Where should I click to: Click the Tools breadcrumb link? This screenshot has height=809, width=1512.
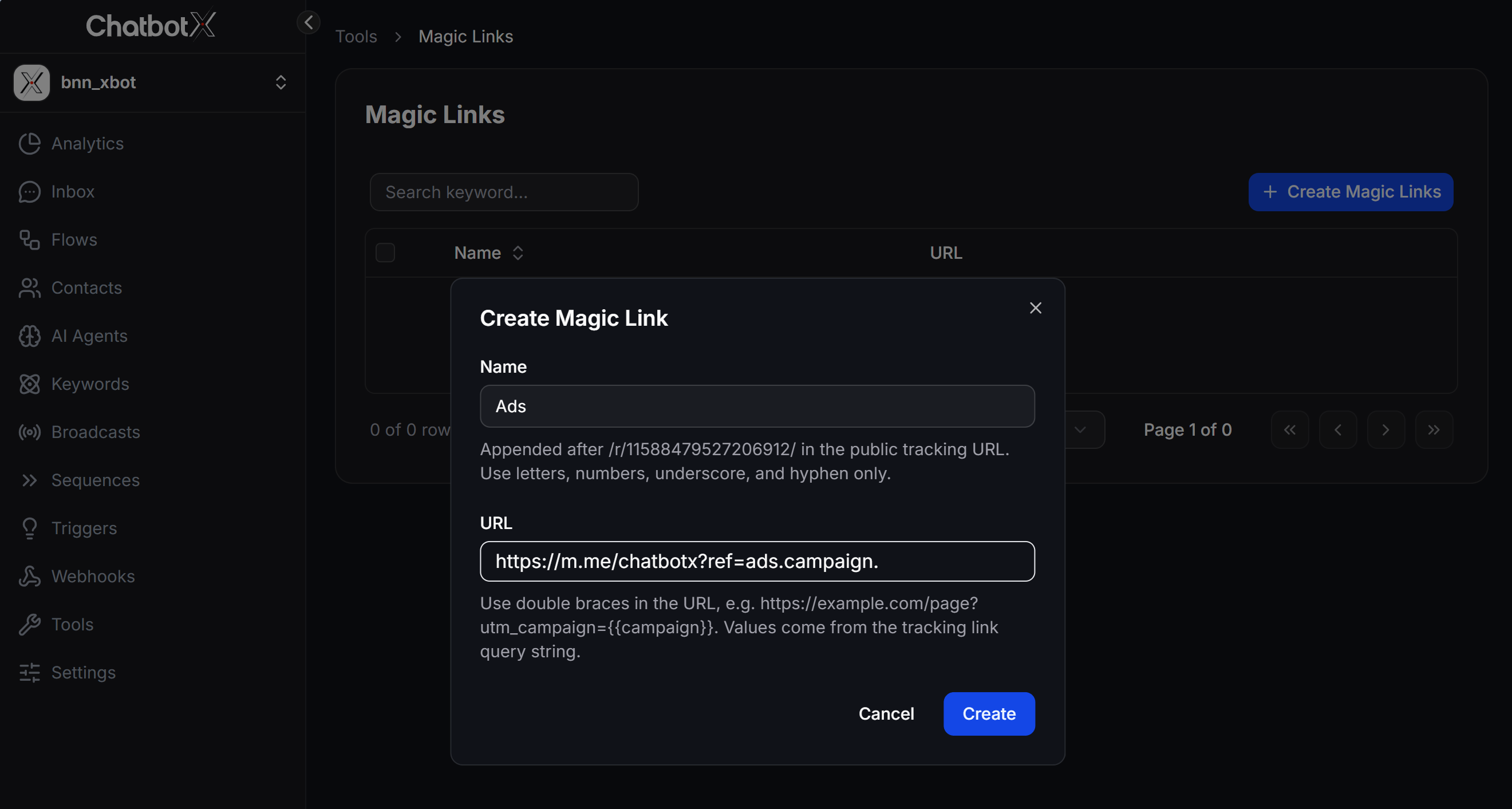pos(356,37)
